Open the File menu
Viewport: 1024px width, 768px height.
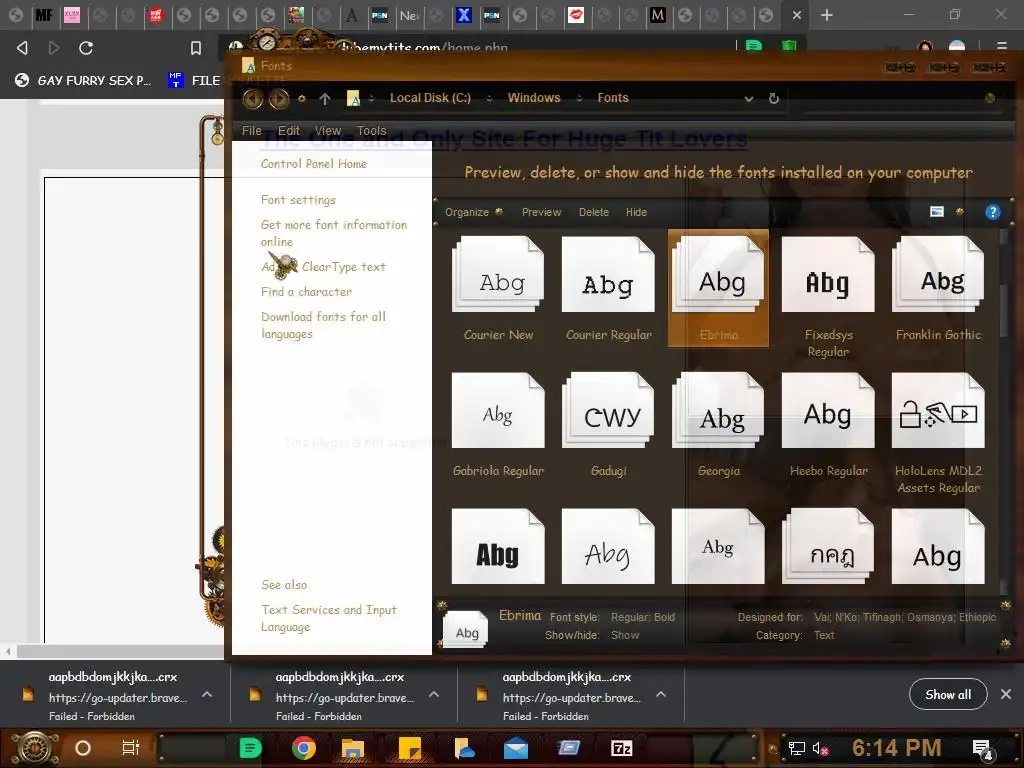pyautogui.click(x=251, y=131)
